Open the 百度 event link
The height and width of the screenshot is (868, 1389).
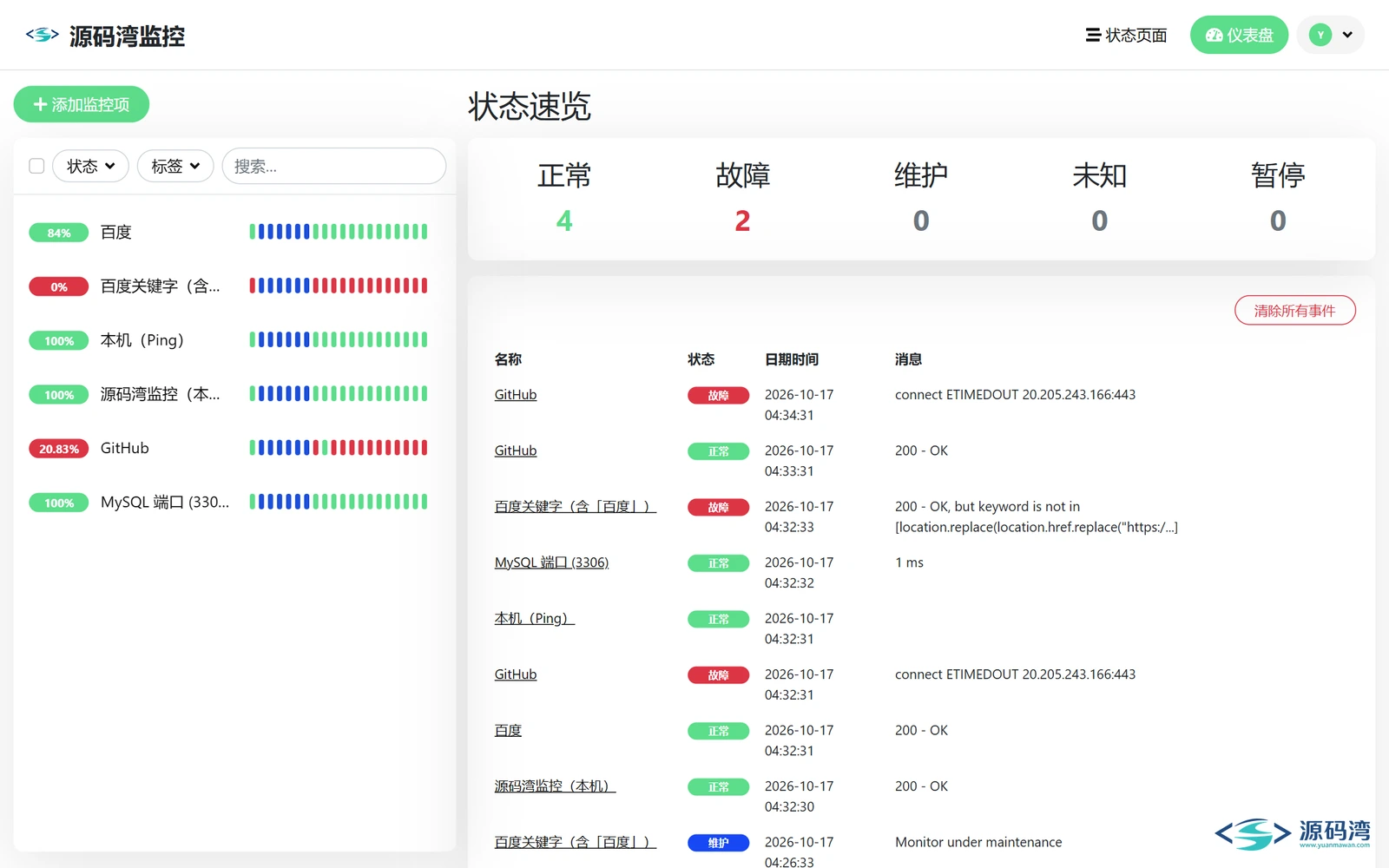(508, 730)
